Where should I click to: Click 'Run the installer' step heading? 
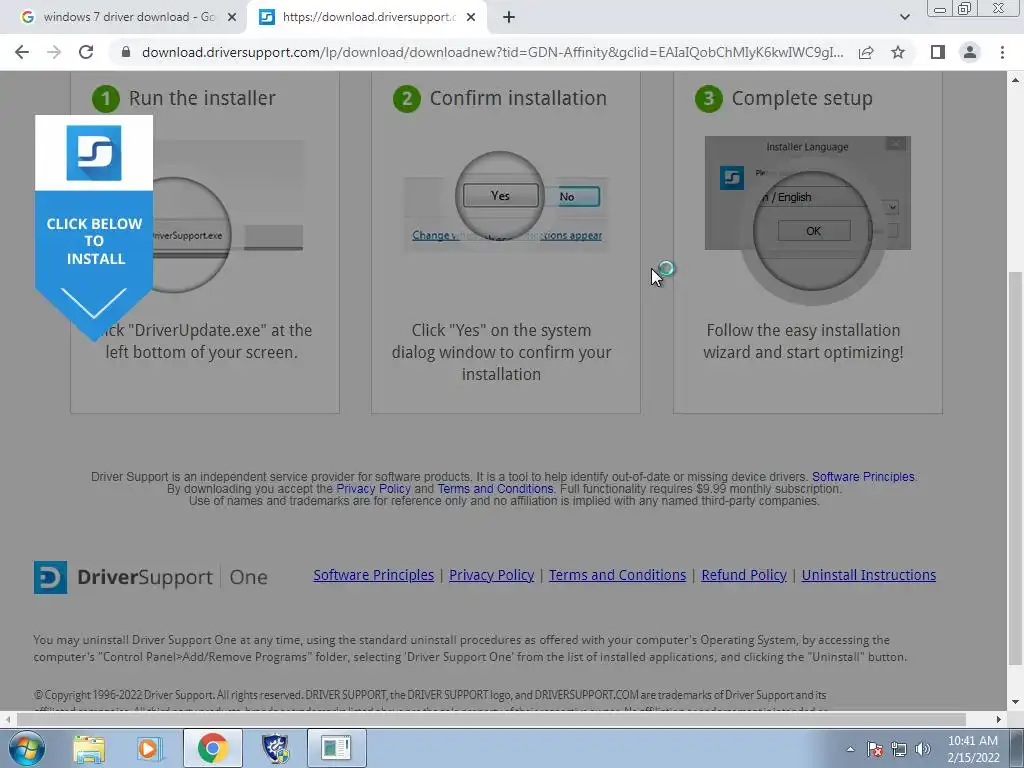point(202,98)
